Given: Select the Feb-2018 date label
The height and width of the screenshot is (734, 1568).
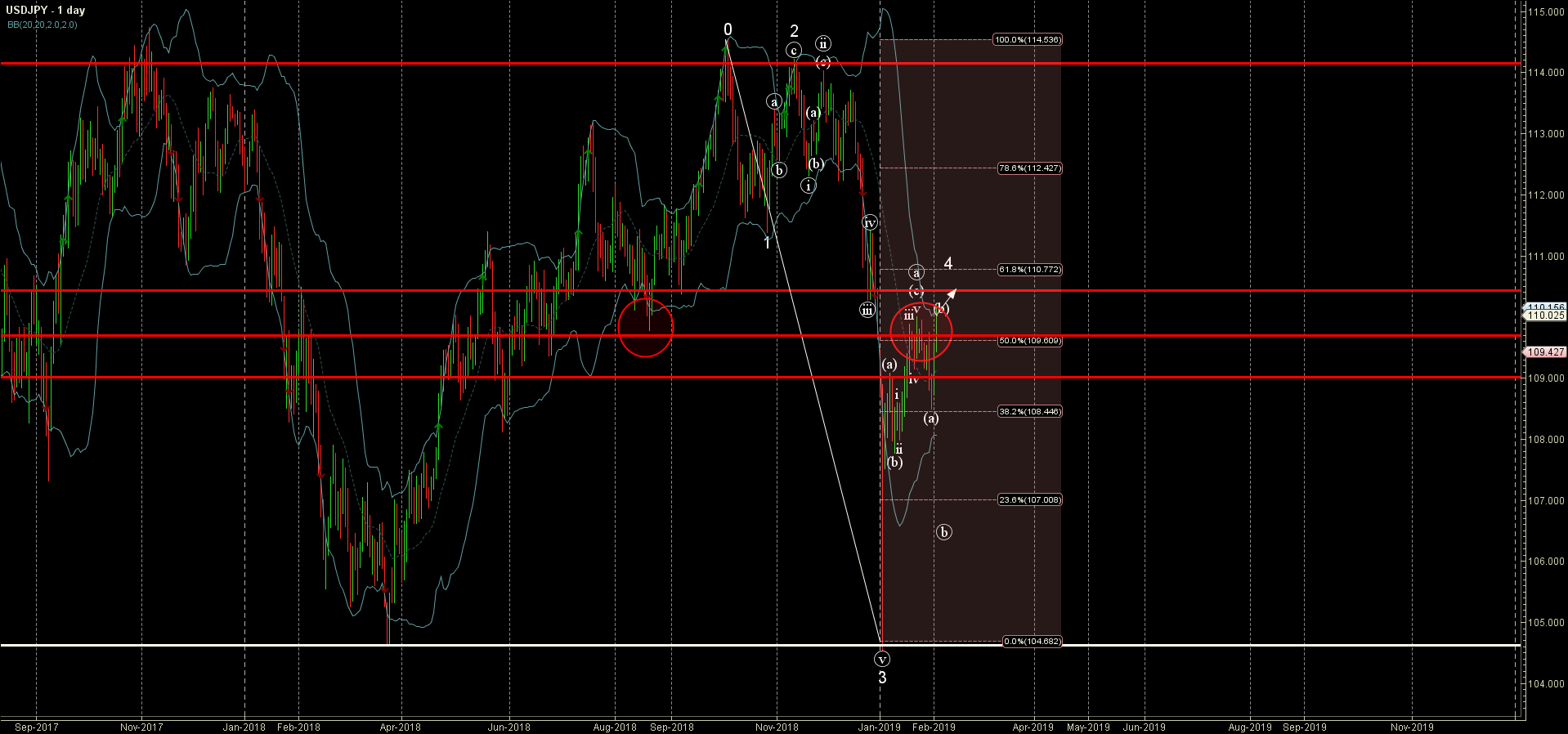Looking at the screenshot, I should tap(298, 727).
